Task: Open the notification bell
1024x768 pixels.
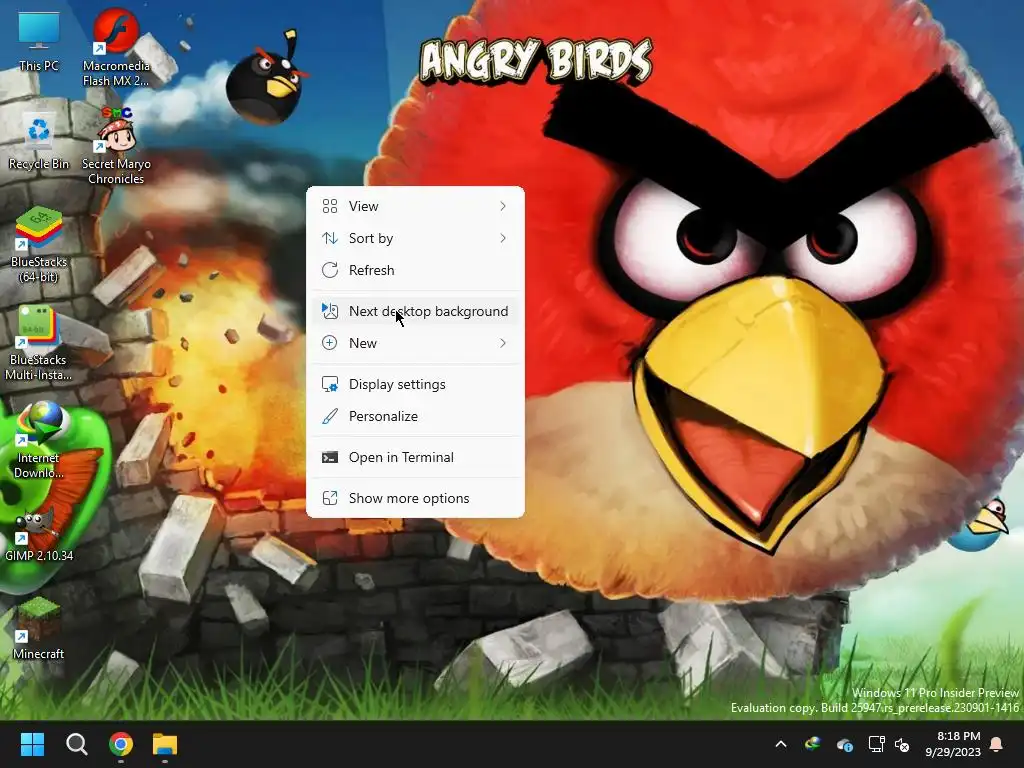Action: 997,744
